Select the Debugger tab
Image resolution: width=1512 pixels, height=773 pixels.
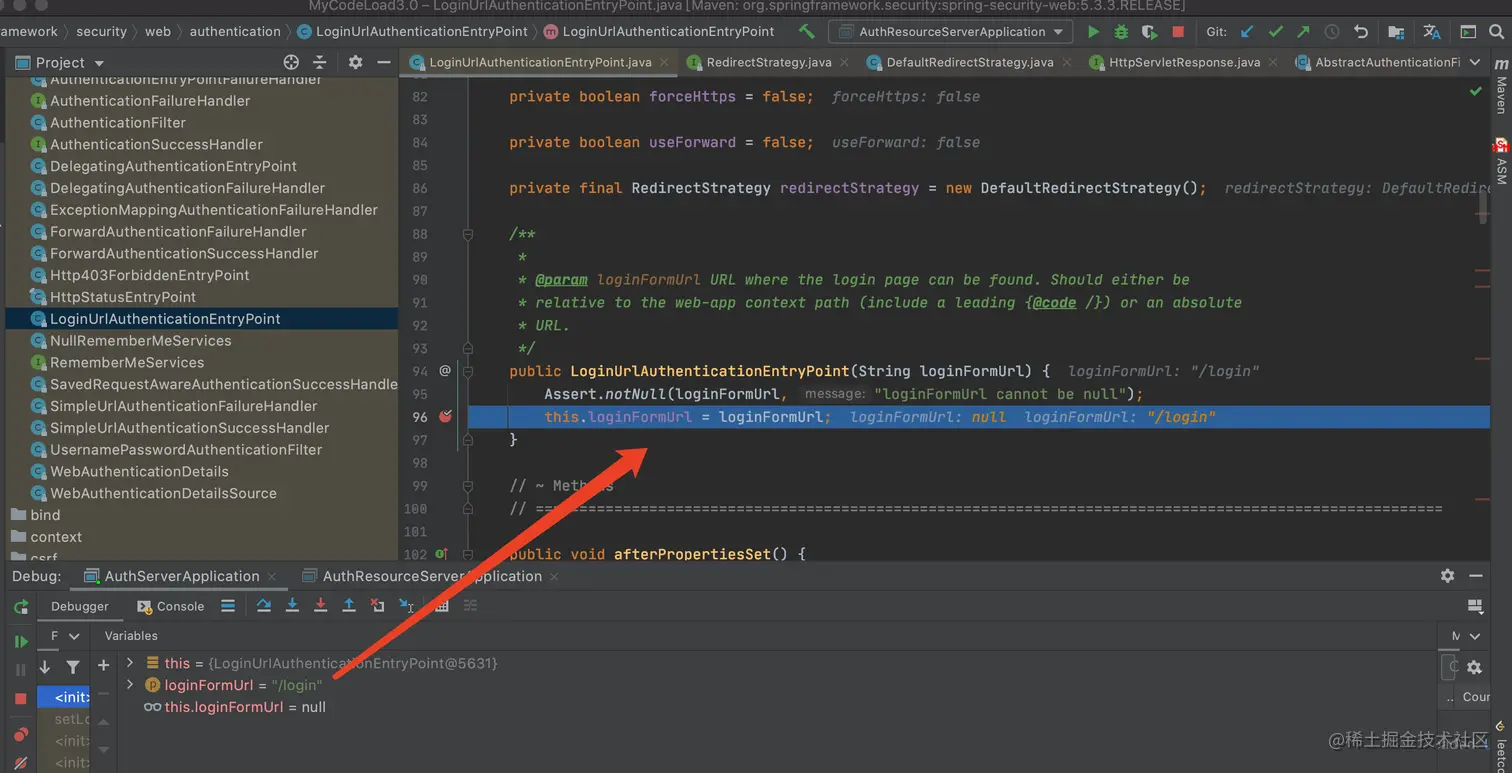tap(80, 606)
